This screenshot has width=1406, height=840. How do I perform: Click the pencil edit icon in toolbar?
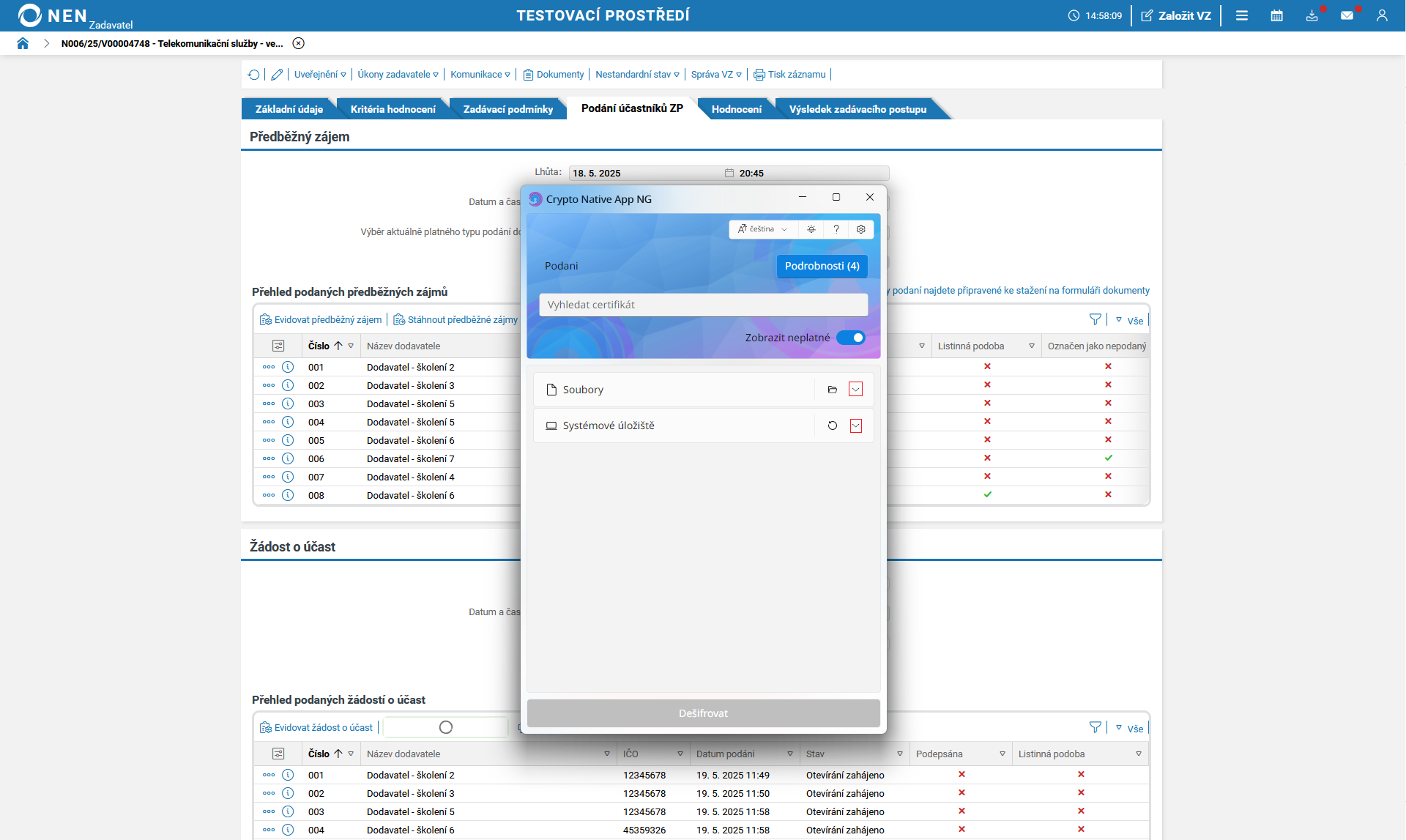pos(277,75)
